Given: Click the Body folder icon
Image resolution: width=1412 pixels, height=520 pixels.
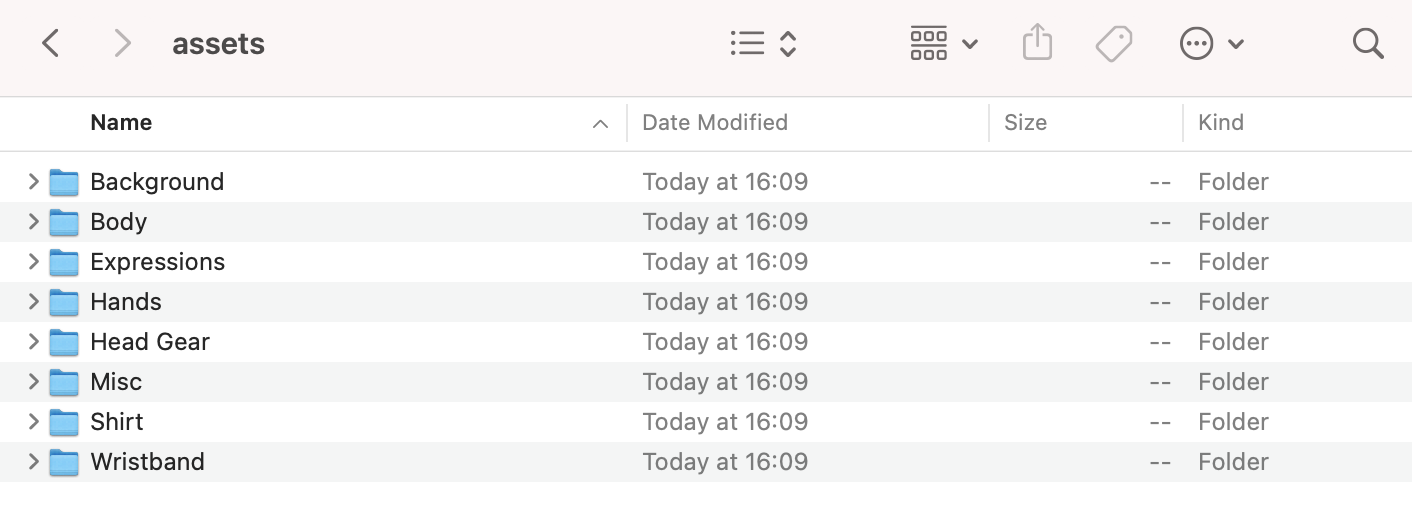Looking at the screenshot, I should pyautogui.click(x=64, y=222).
